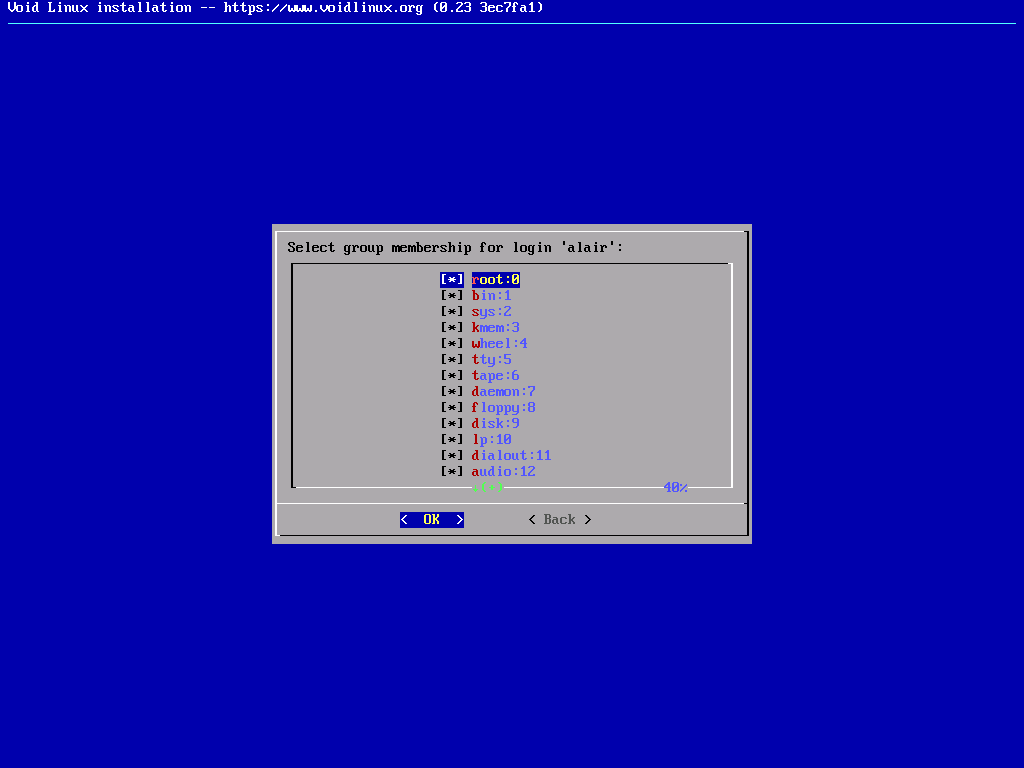This screenshot has width=1024, height=768.
Task: Toggle the root:0 group checkbox
Action: point(452,280)
